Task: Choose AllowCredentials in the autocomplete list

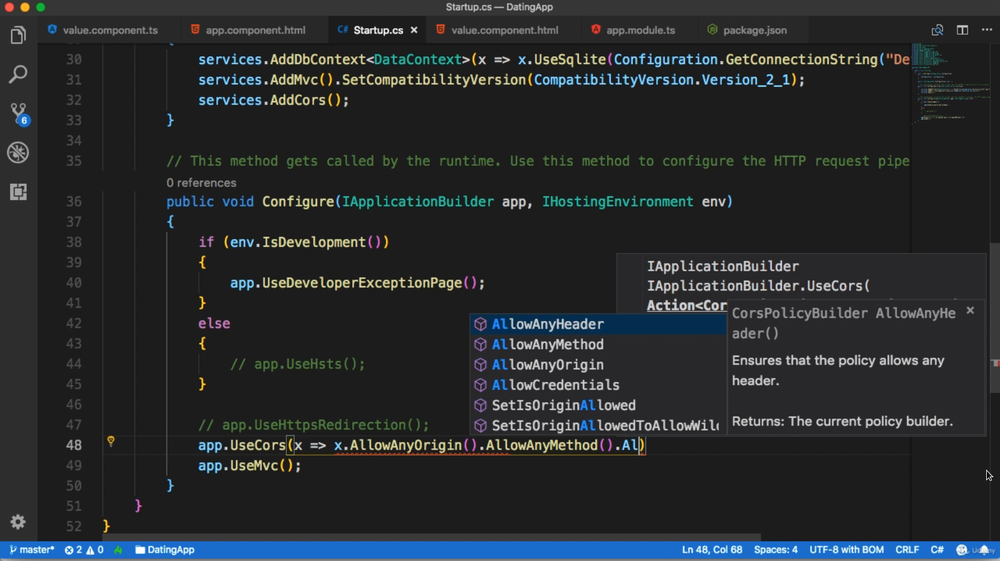Action: click(555, 385)
